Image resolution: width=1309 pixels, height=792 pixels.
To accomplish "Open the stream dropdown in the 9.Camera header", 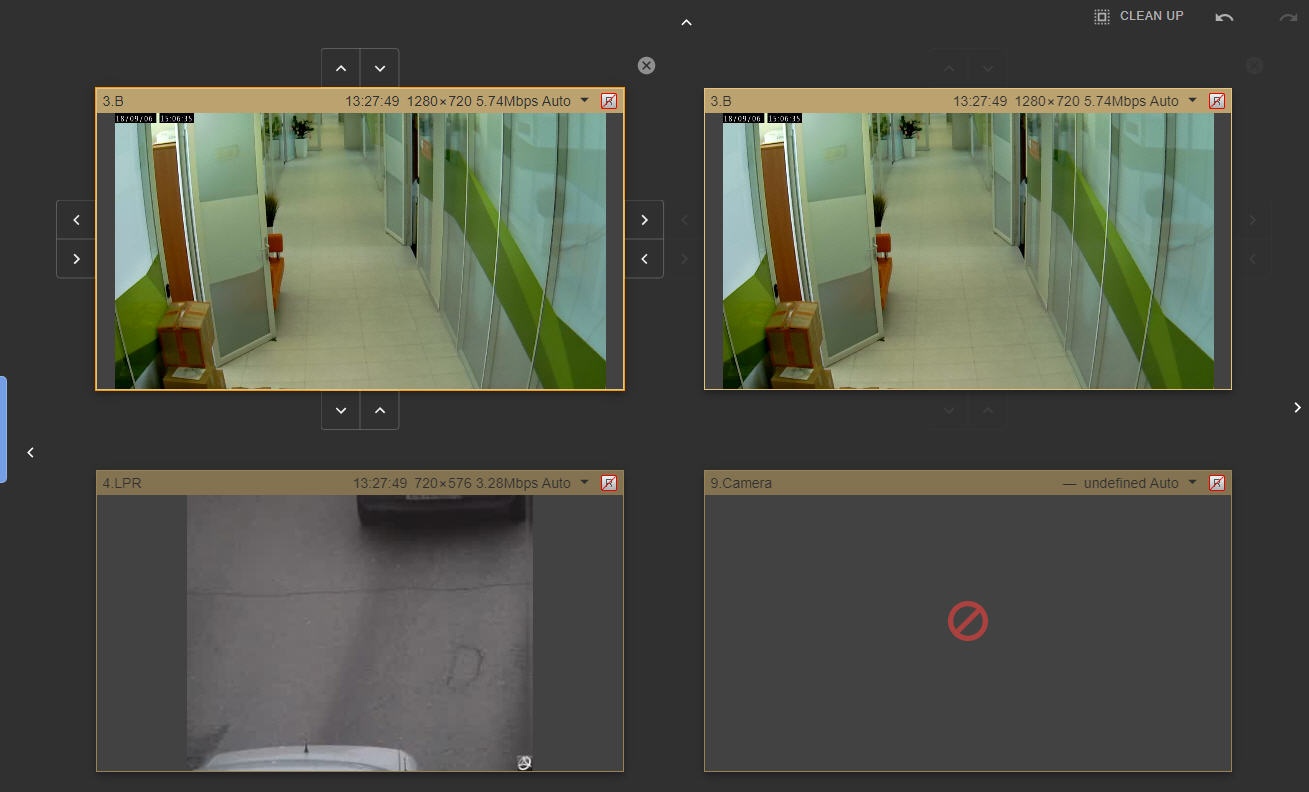I will coord(1192,482).
